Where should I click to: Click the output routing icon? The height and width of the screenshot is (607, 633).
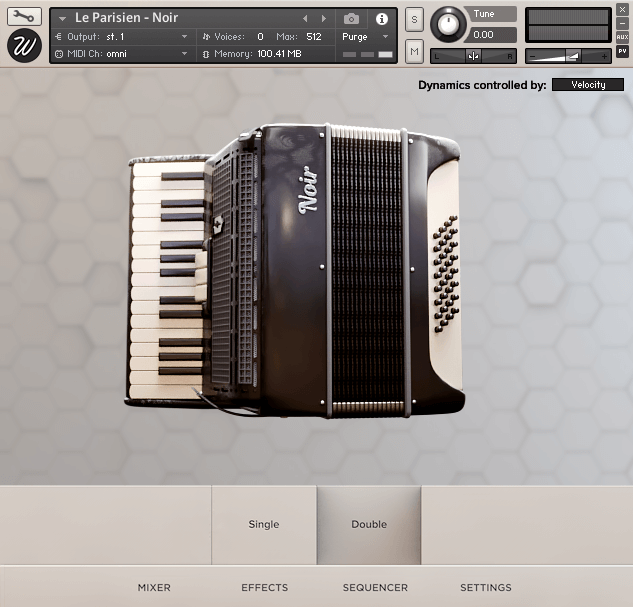(x=59, y=37)
